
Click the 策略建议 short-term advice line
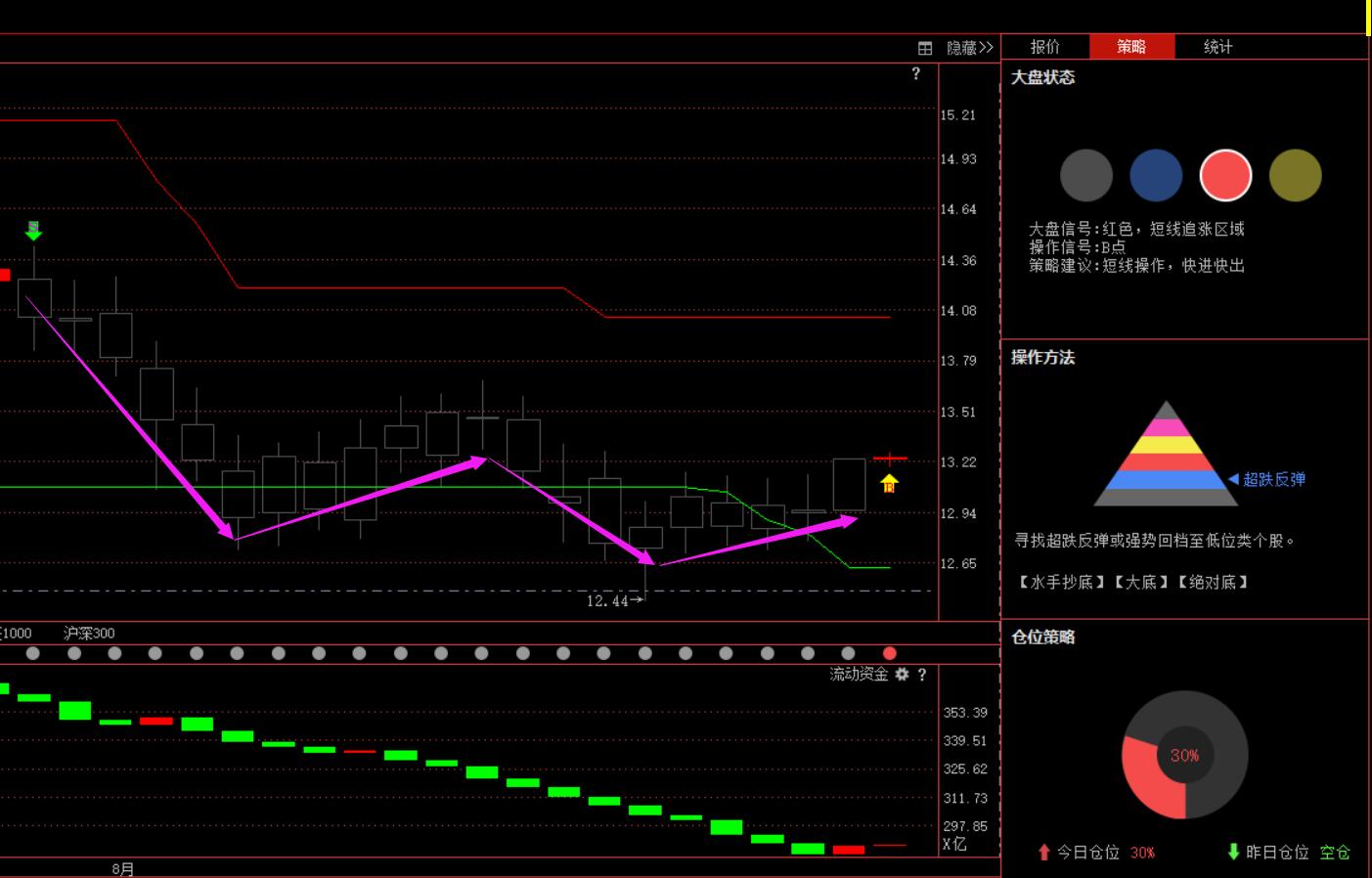[x=1136, y=266]
